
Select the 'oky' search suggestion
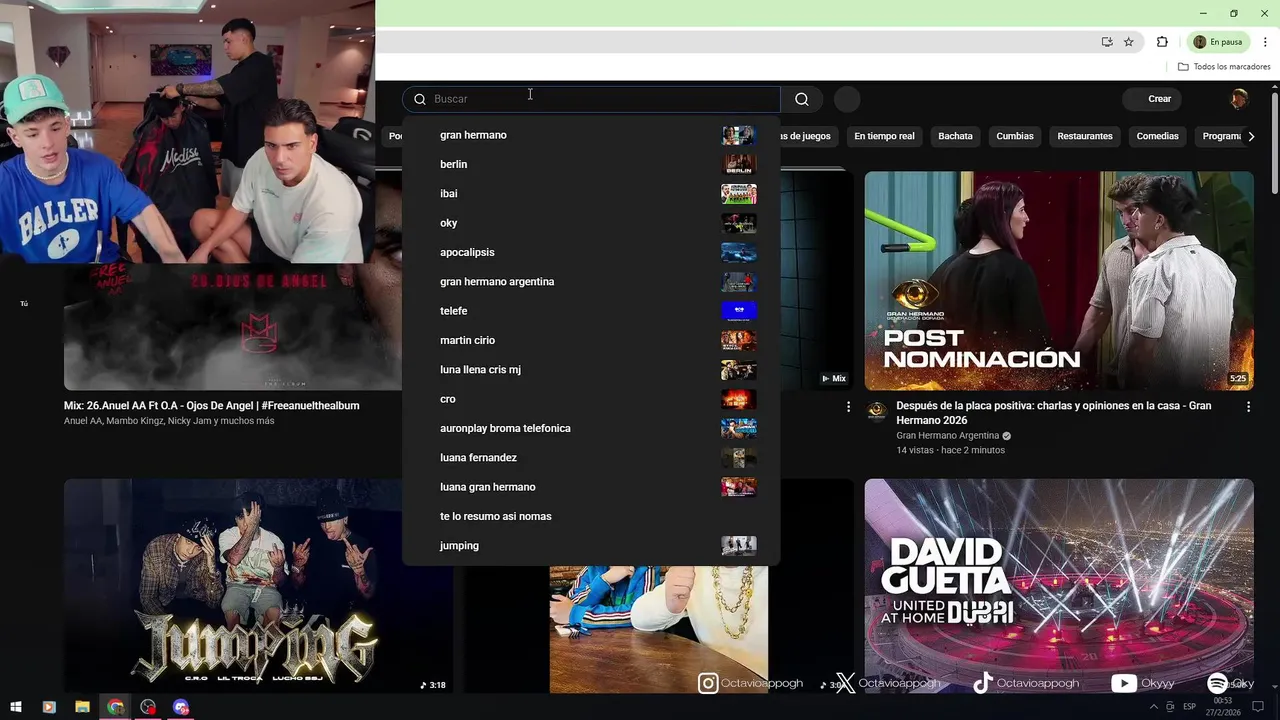[x=591, y=223]
